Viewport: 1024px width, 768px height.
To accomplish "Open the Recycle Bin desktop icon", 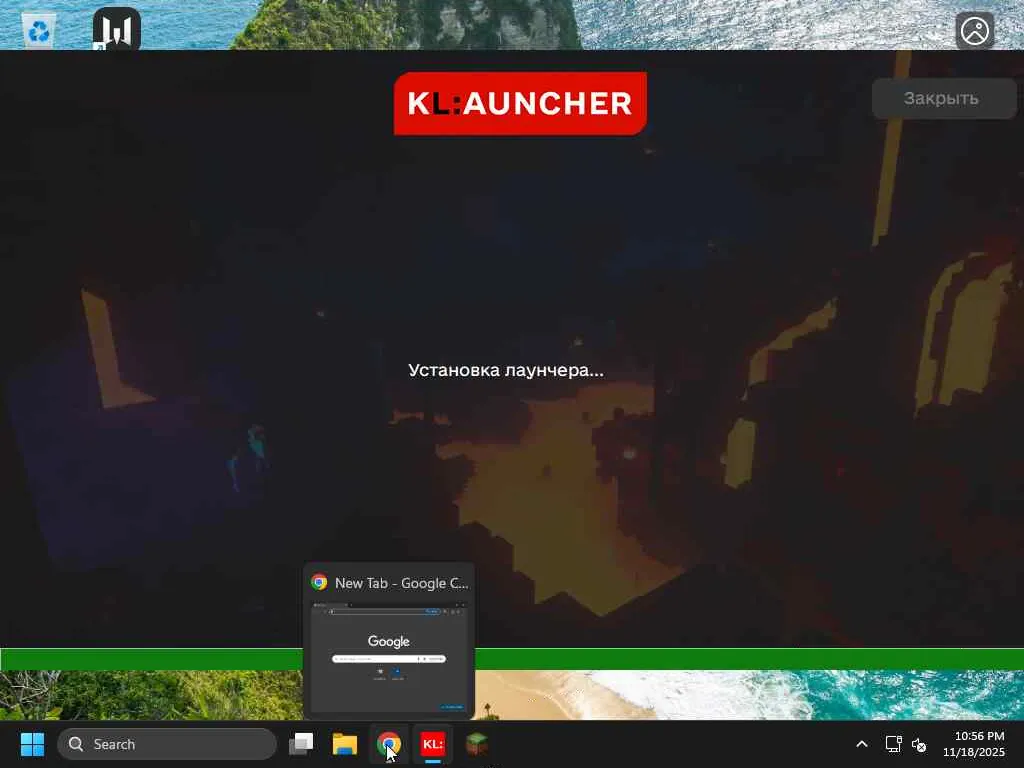I will click(x=39, y=30).
